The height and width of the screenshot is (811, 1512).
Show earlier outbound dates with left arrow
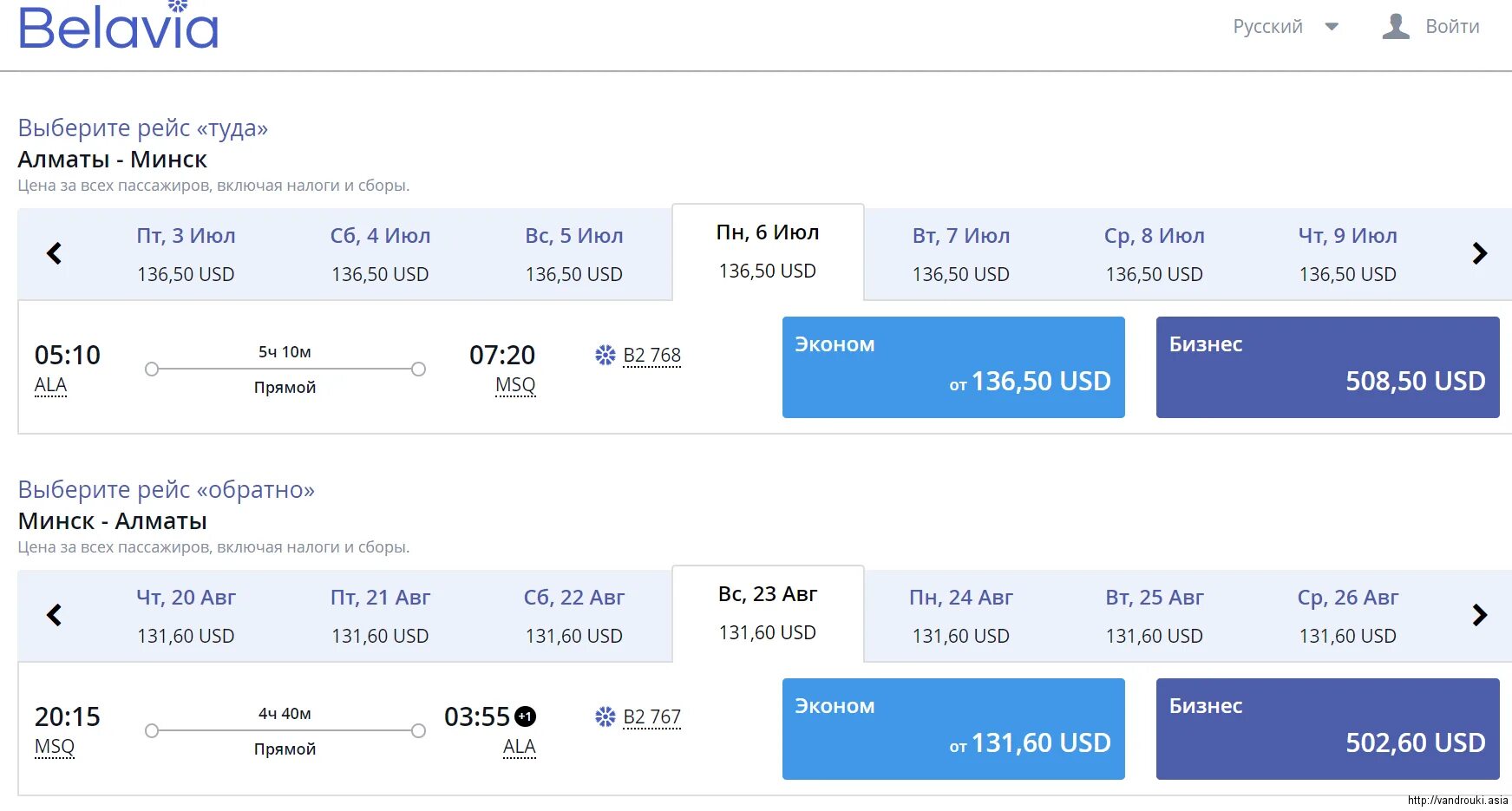54,253
